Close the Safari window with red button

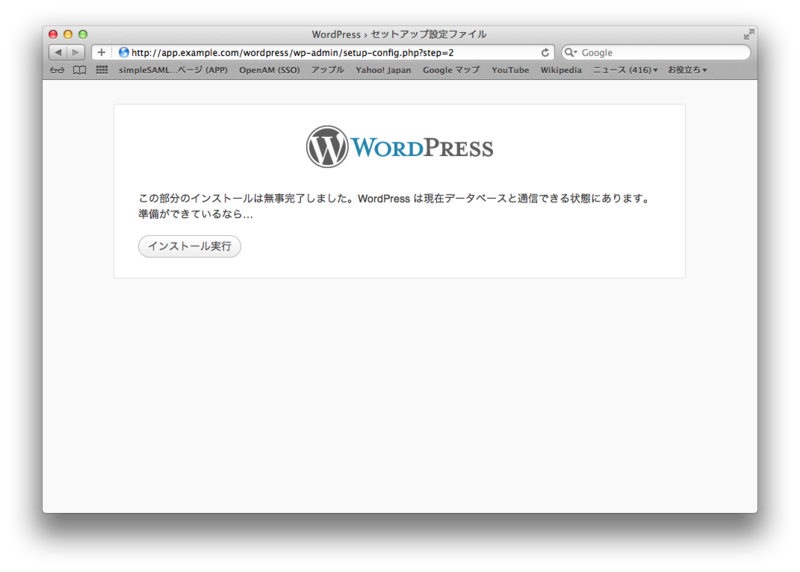tap(53, 34)
